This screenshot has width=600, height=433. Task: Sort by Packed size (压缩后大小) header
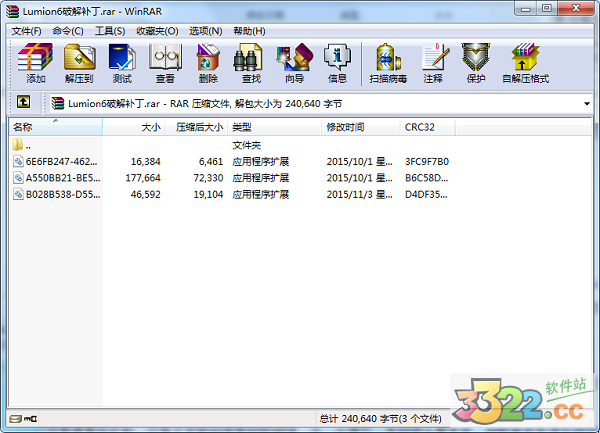coord(196,127)
